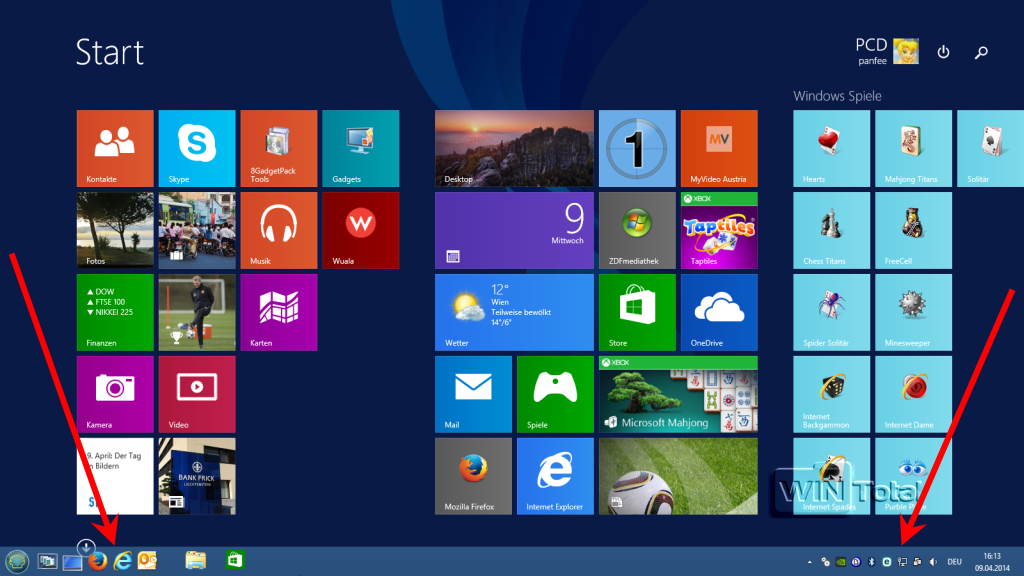The height and width of the screenshot is (576, 1024).
Task: Click the taskbar window switcher icon
Action: 47,561
